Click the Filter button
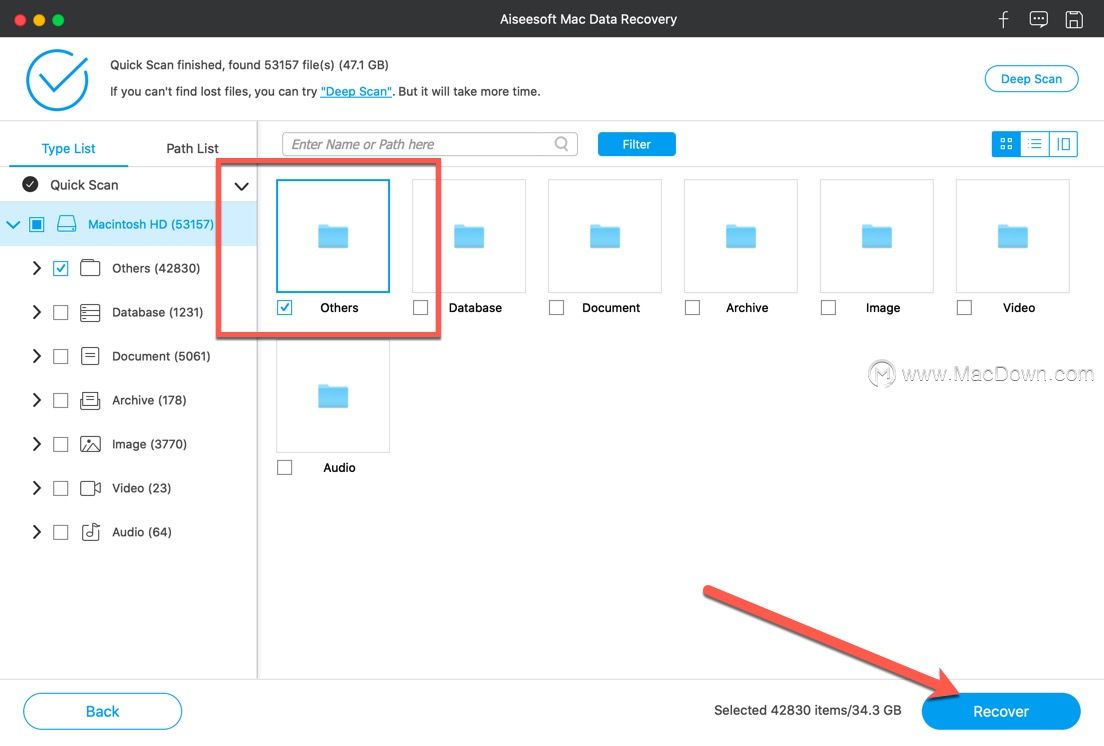 pyautogui.click(x=636, y=144)
